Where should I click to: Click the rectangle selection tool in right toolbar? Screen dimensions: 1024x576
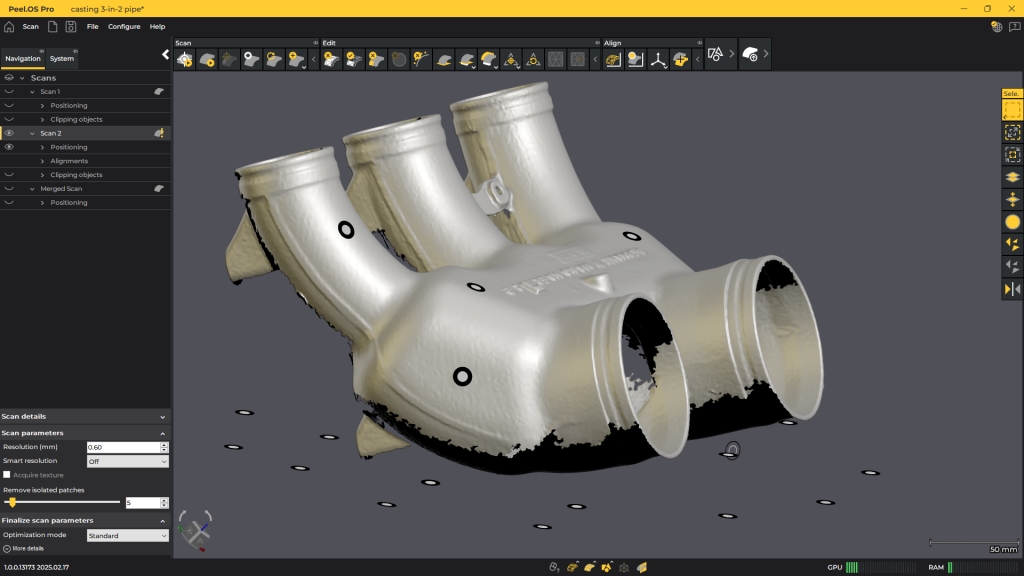[1012, 110]
